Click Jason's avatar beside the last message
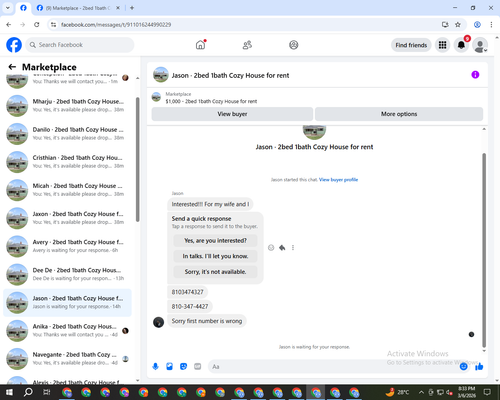Screen dimensions: 500x400 [x=158, y=322]
